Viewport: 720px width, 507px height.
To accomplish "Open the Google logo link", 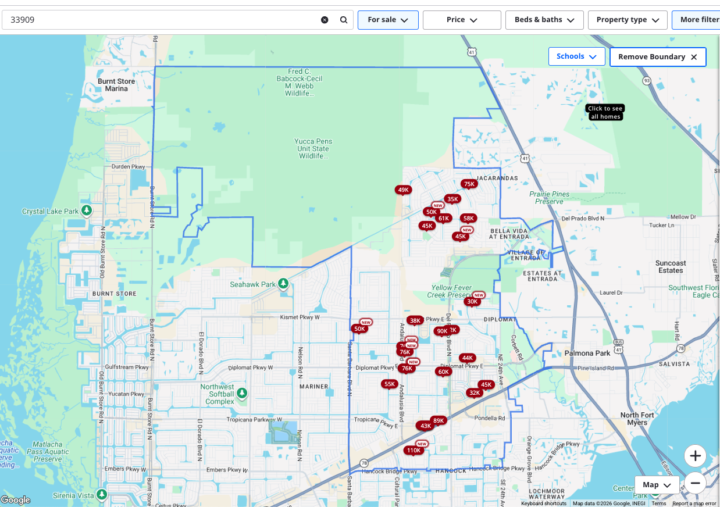I will (16, 500).
